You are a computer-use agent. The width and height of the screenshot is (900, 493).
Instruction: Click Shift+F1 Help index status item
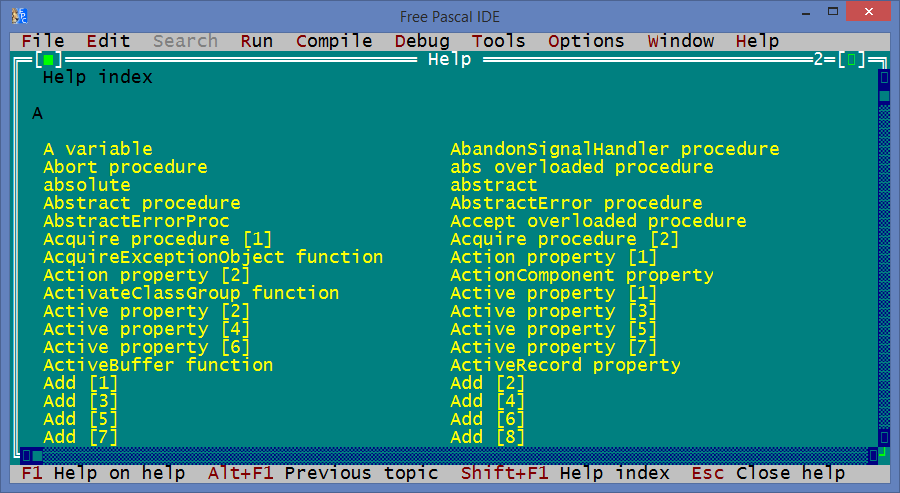[565, 473]
